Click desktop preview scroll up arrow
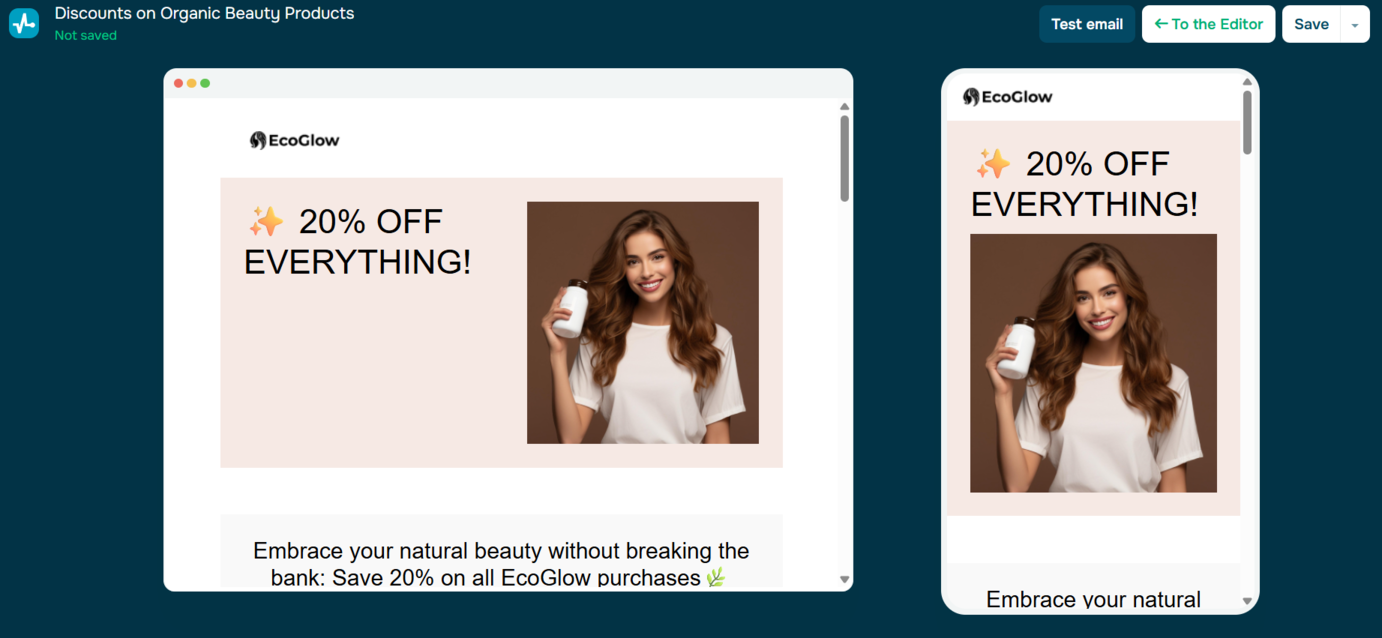Screen dimensions: 1382x638 click(845, 106)
